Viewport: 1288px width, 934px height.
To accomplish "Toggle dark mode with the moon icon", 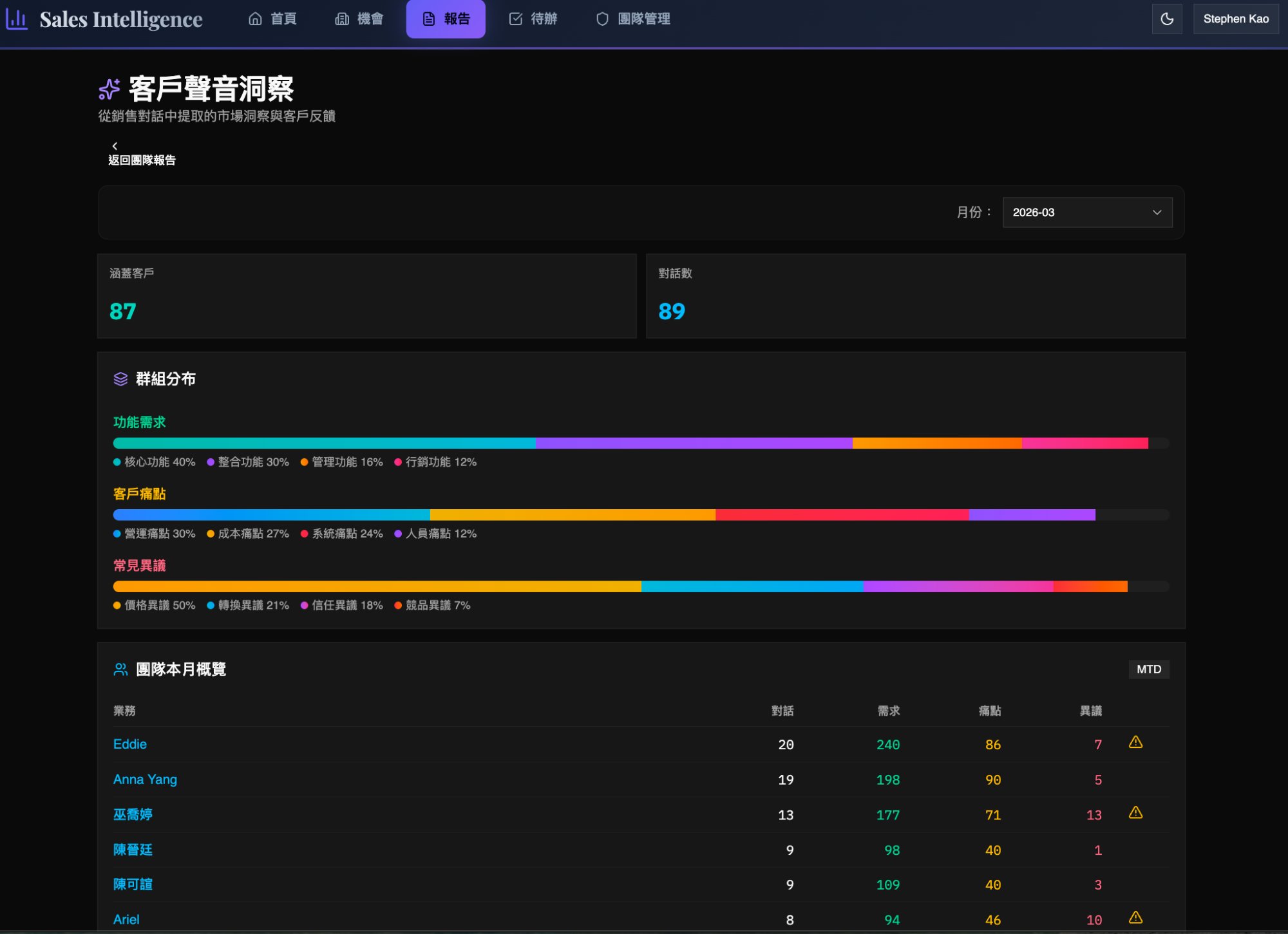I will pyautogui.click(x=1168, y=19).
